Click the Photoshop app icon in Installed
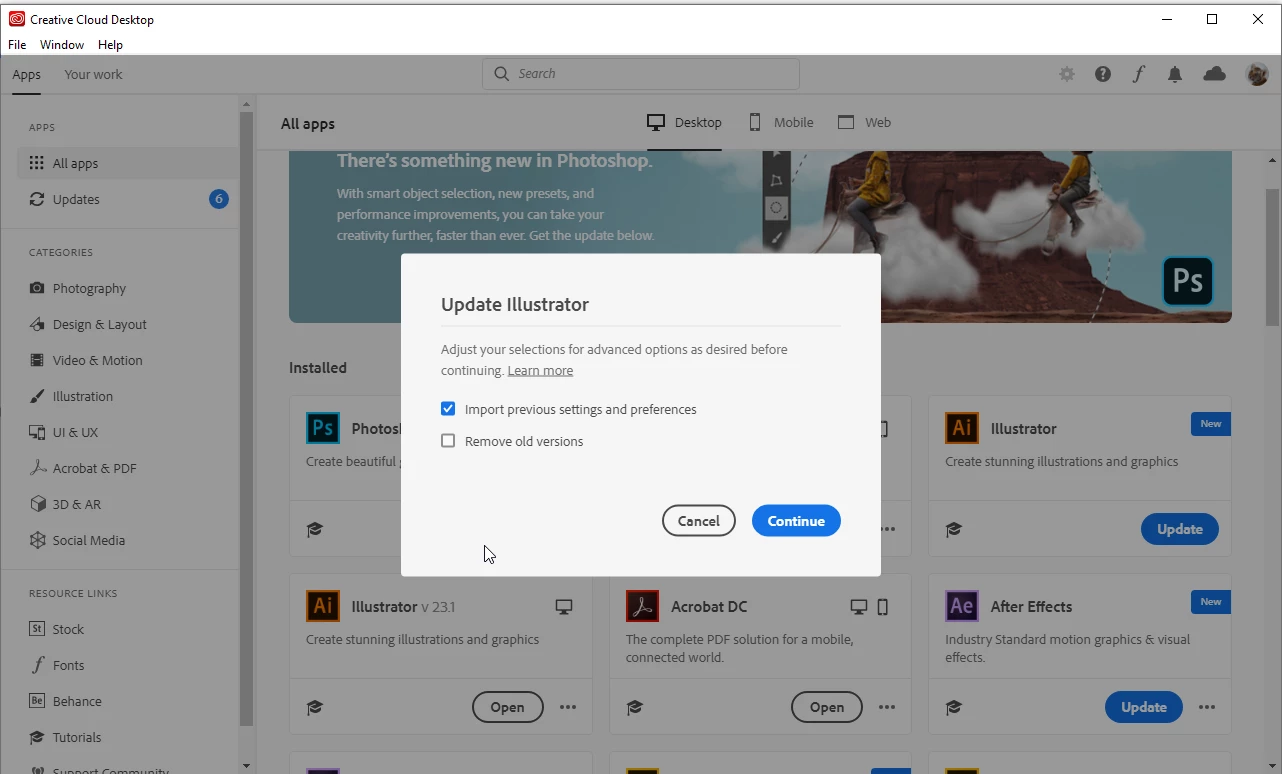 [323, 428]
